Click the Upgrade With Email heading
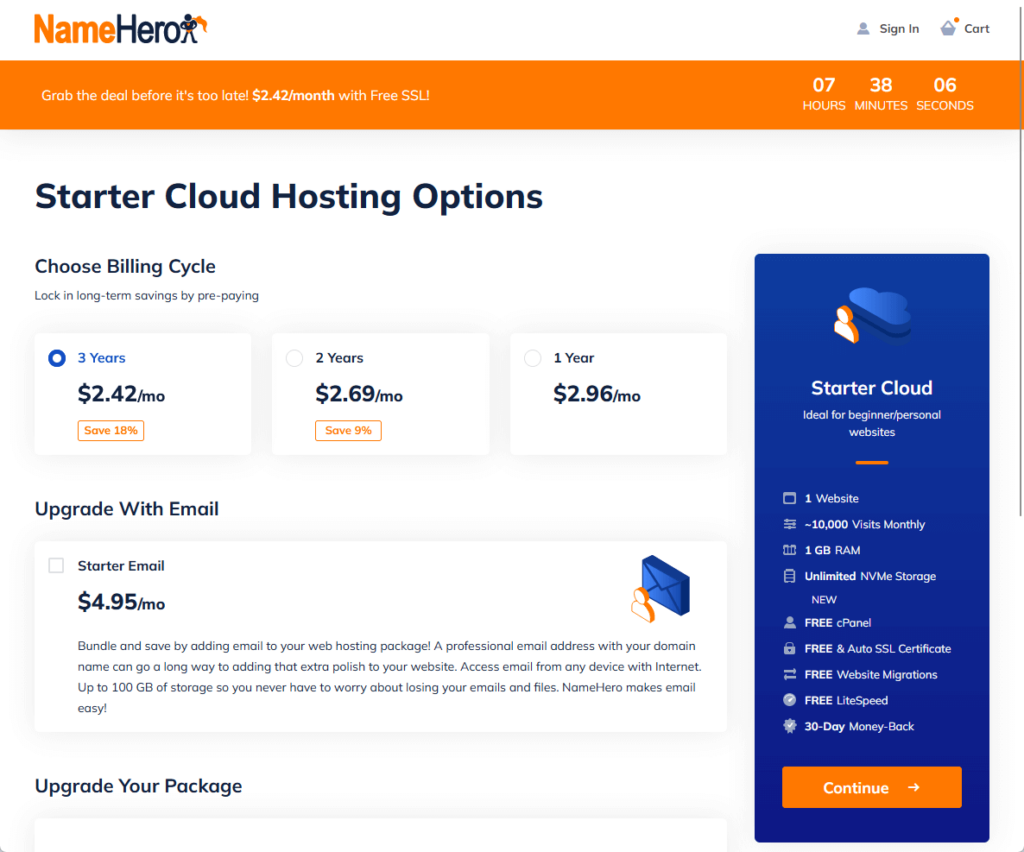Image resolution: width=1024 pixels, height=852 pixels. coord(127,509)
